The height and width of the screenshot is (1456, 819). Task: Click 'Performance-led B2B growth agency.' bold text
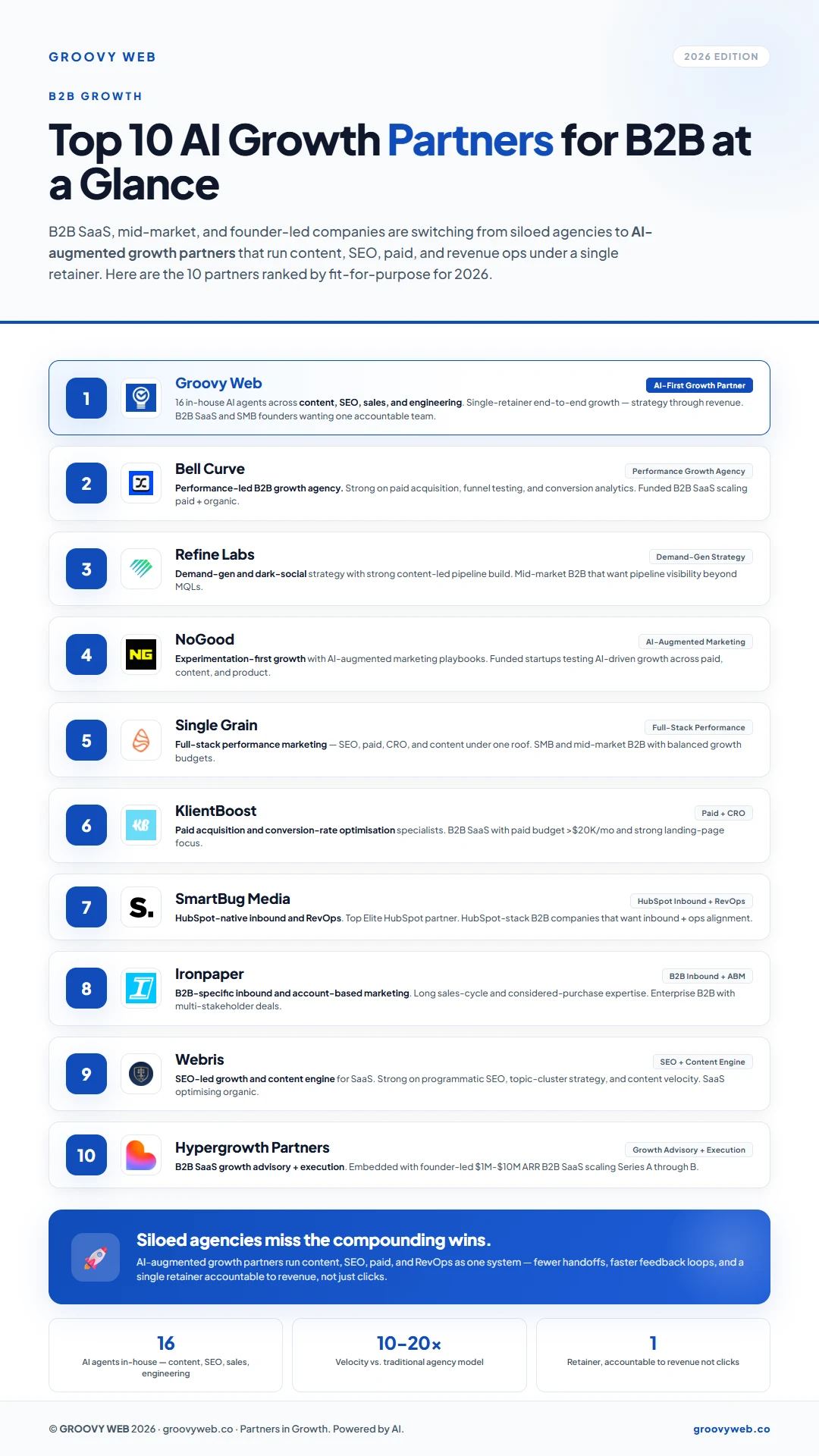click(x=259, y=488)
